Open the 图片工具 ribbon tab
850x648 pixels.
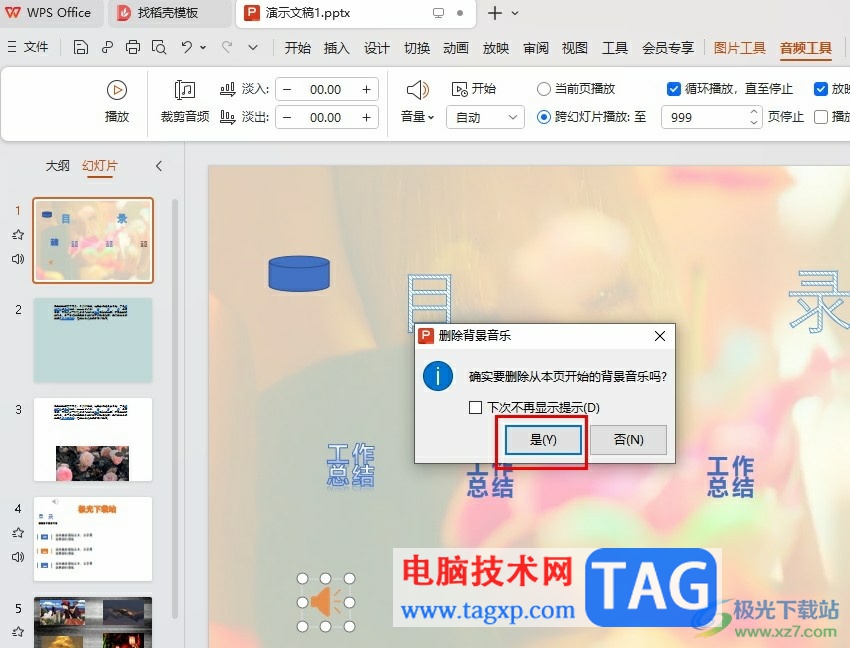739,48
